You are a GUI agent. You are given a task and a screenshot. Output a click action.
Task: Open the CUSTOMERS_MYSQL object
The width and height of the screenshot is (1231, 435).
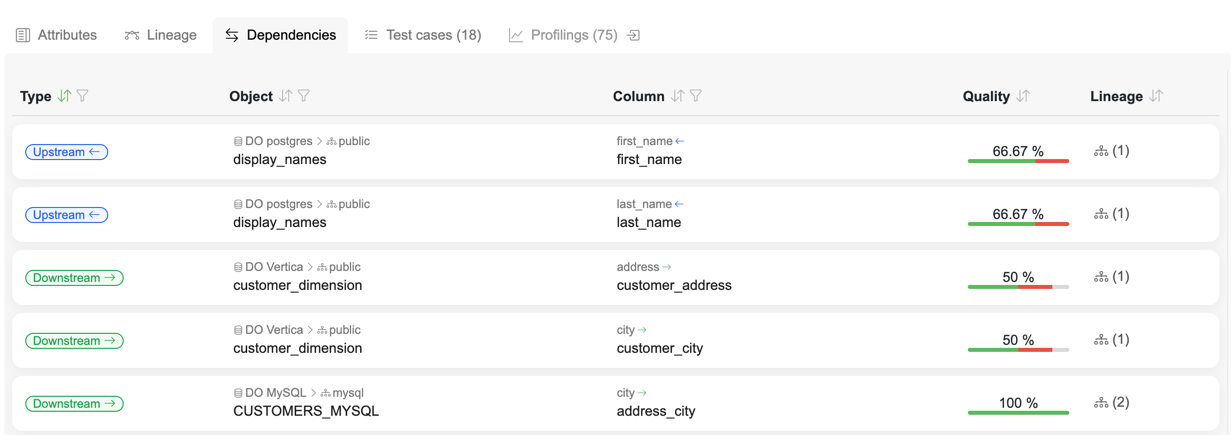point(305,411)
